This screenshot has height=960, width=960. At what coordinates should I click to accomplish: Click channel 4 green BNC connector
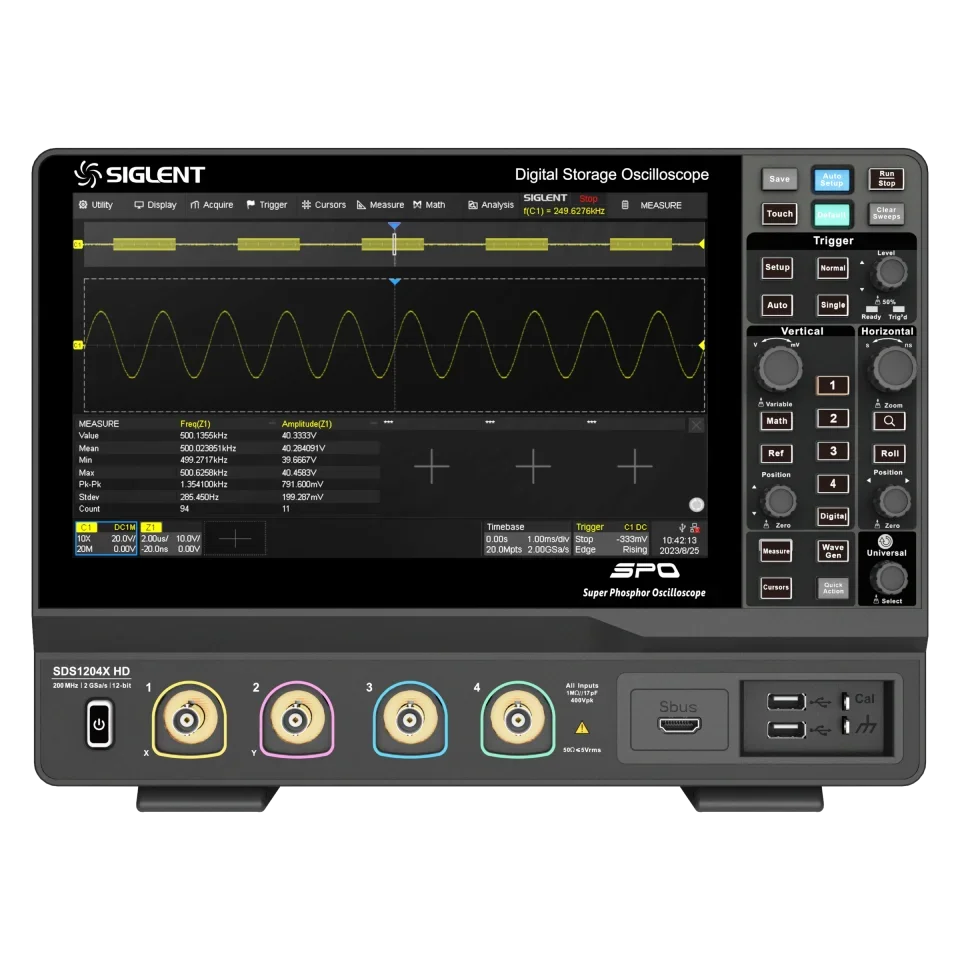[518, 719]
